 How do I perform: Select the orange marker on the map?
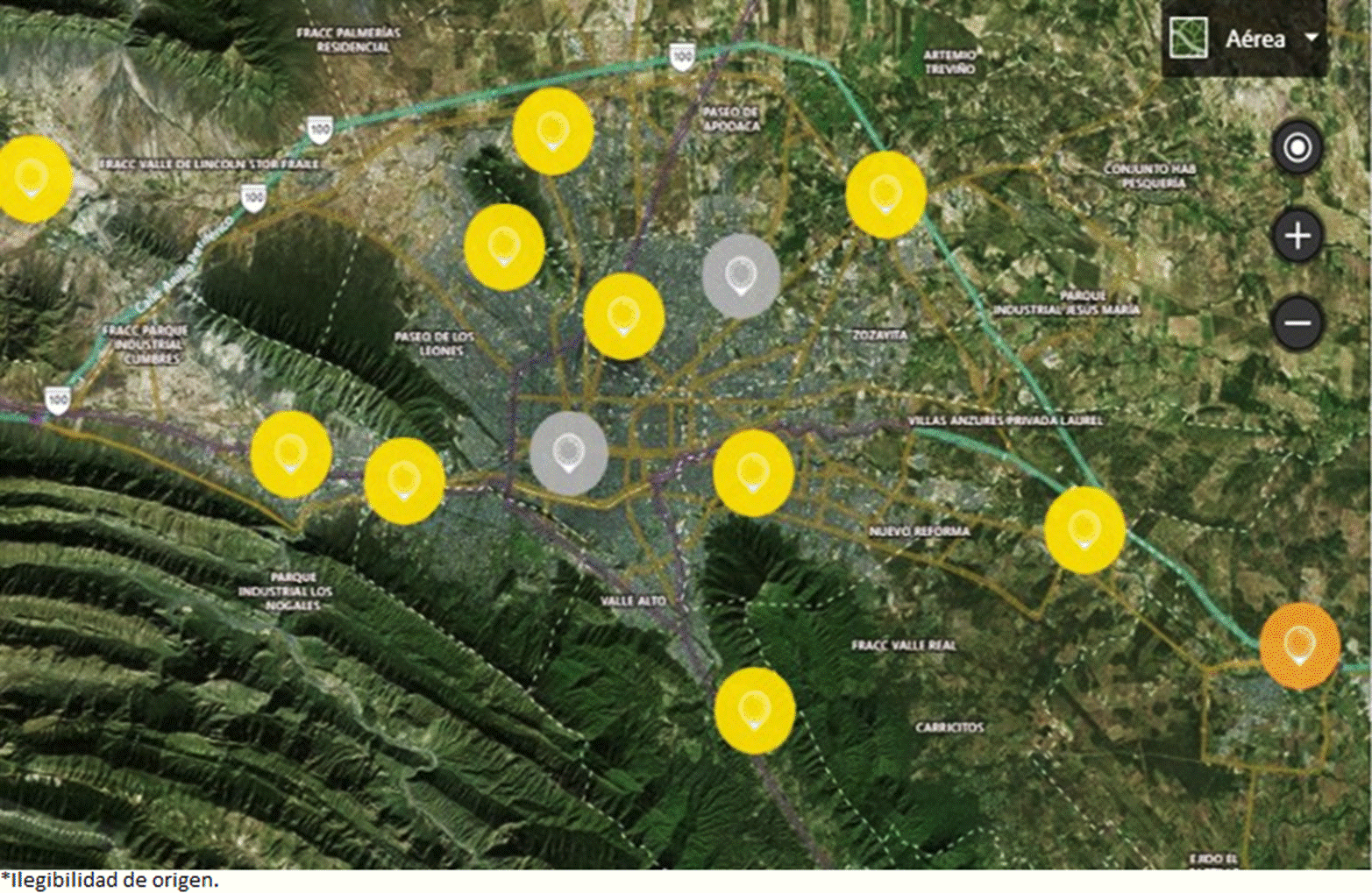[1299, 646]
